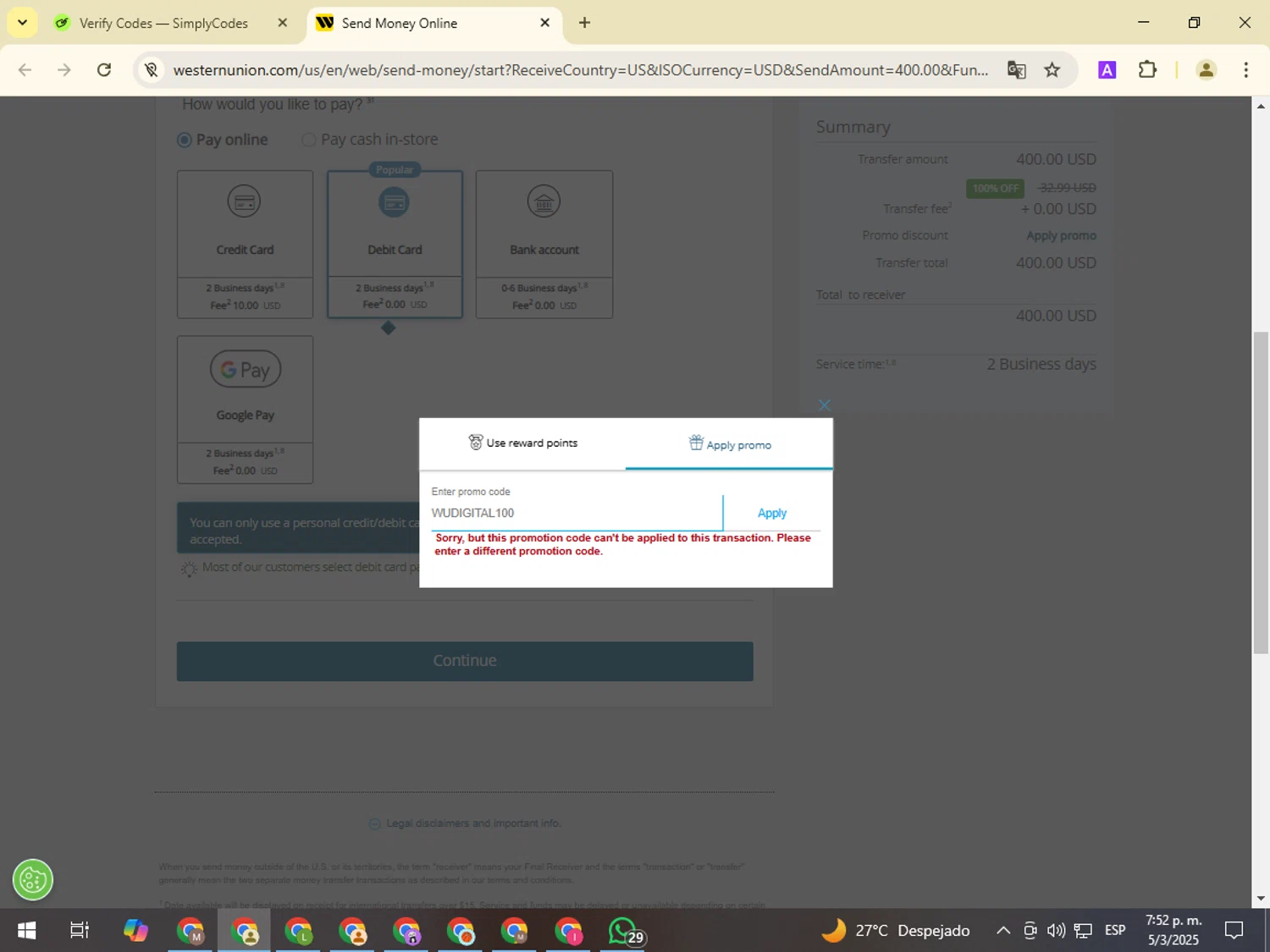Screen dimensions: 1270x952
Task: Click the 2 Business days service time
Action: [x=1041, y=364]
